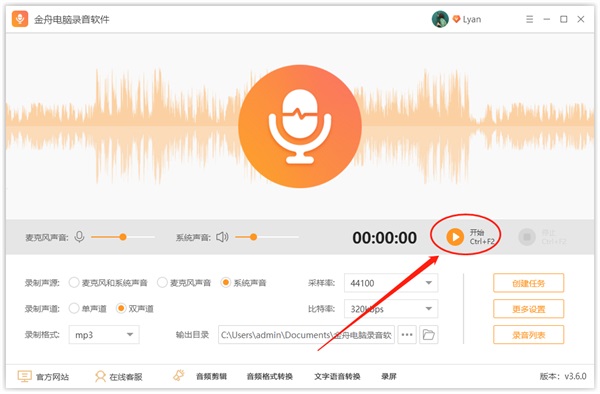Screen dimensions: 600x394
Task: Open the mp3 recording format dropdown
Action: (104, 335)
